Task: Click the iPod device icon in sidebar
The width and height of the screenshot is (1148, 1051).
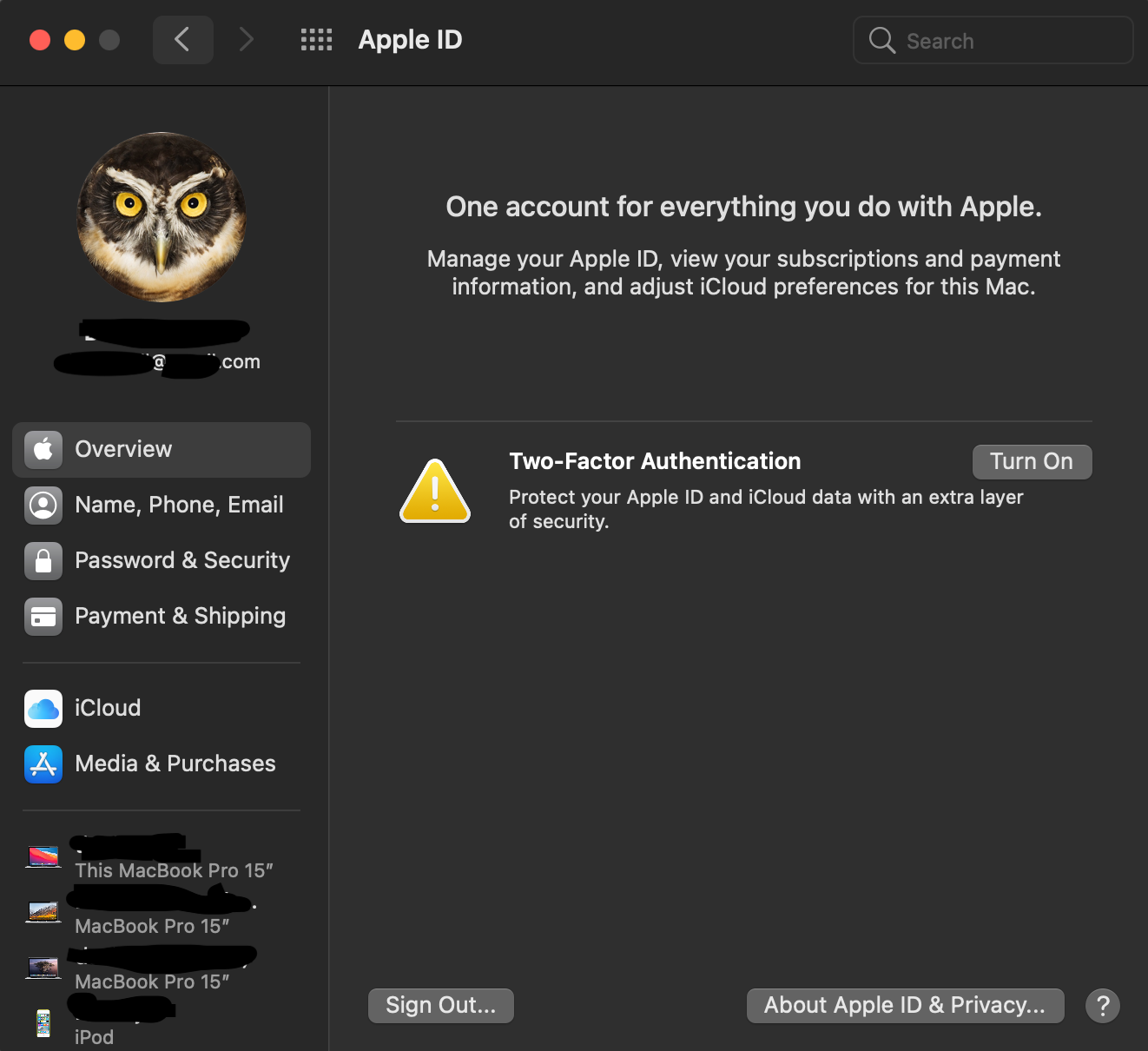Action: [x=43, y=1023]
